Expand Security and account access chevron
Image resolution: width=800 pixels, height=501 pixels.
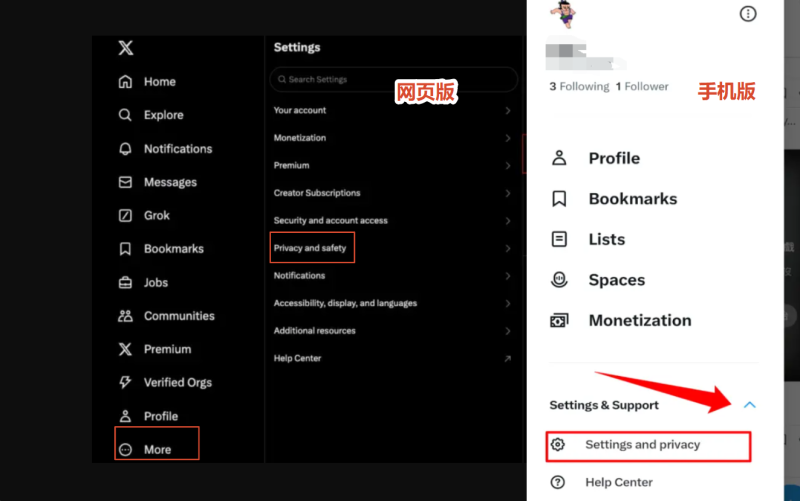tap(508, 221)
